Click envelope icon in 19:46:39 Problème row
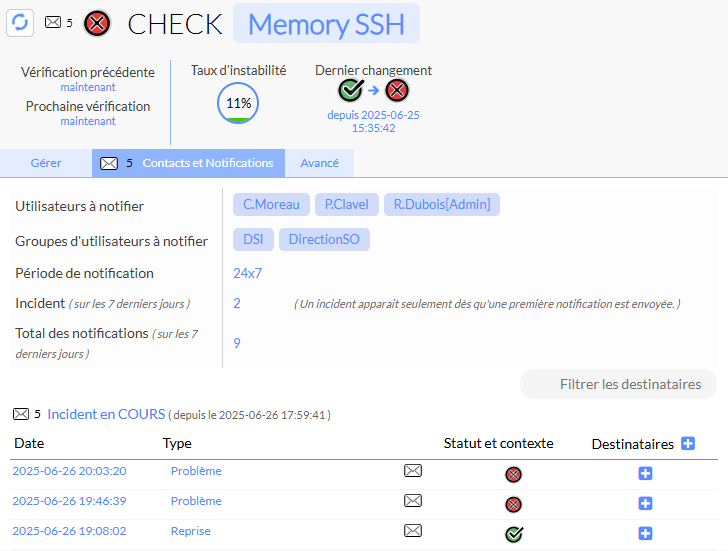Image resolution: width=728 pixels, height=551 pixels. click(413, 502)
